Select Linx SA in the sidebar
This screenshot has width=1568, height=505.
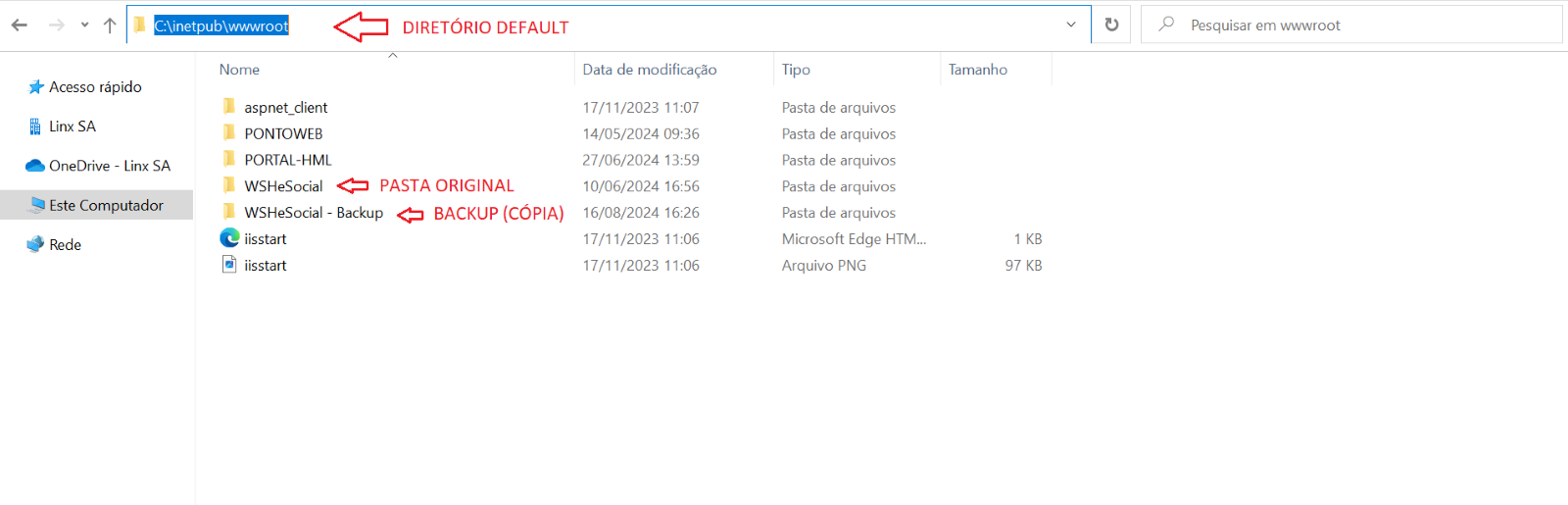click(x=73, y=126)
